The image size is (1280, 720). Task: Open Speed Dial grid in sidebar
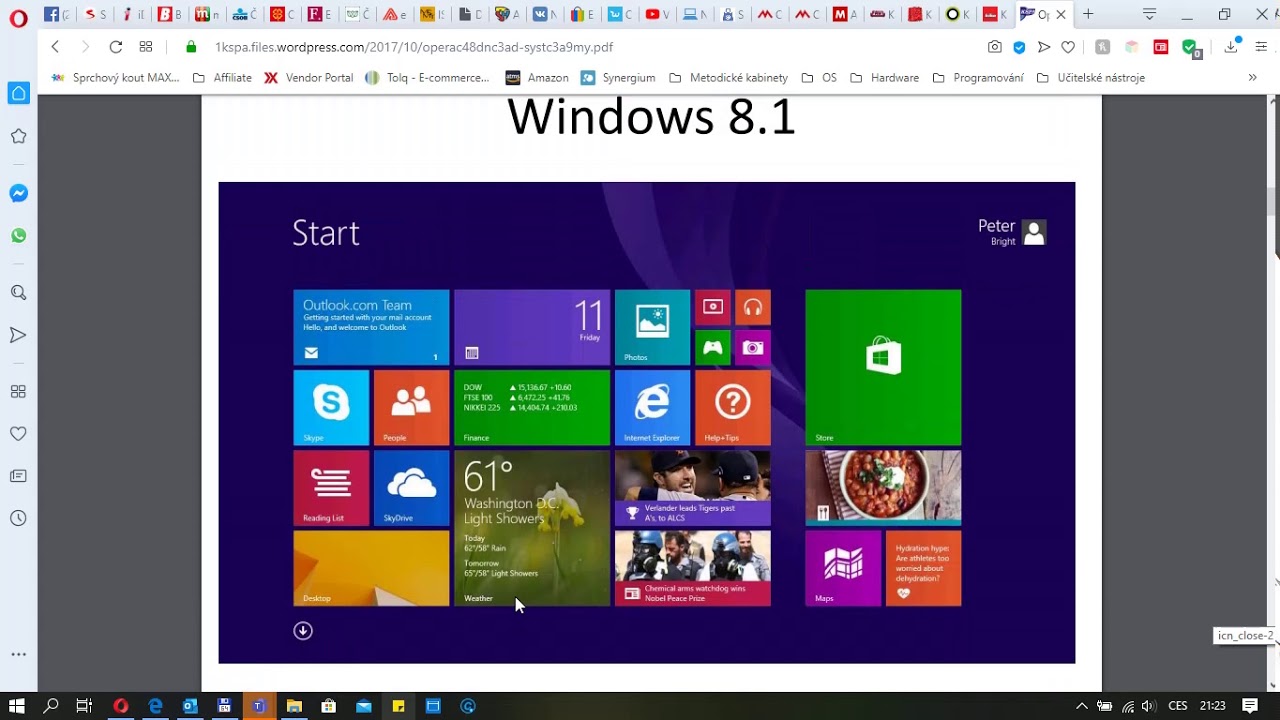18,392
